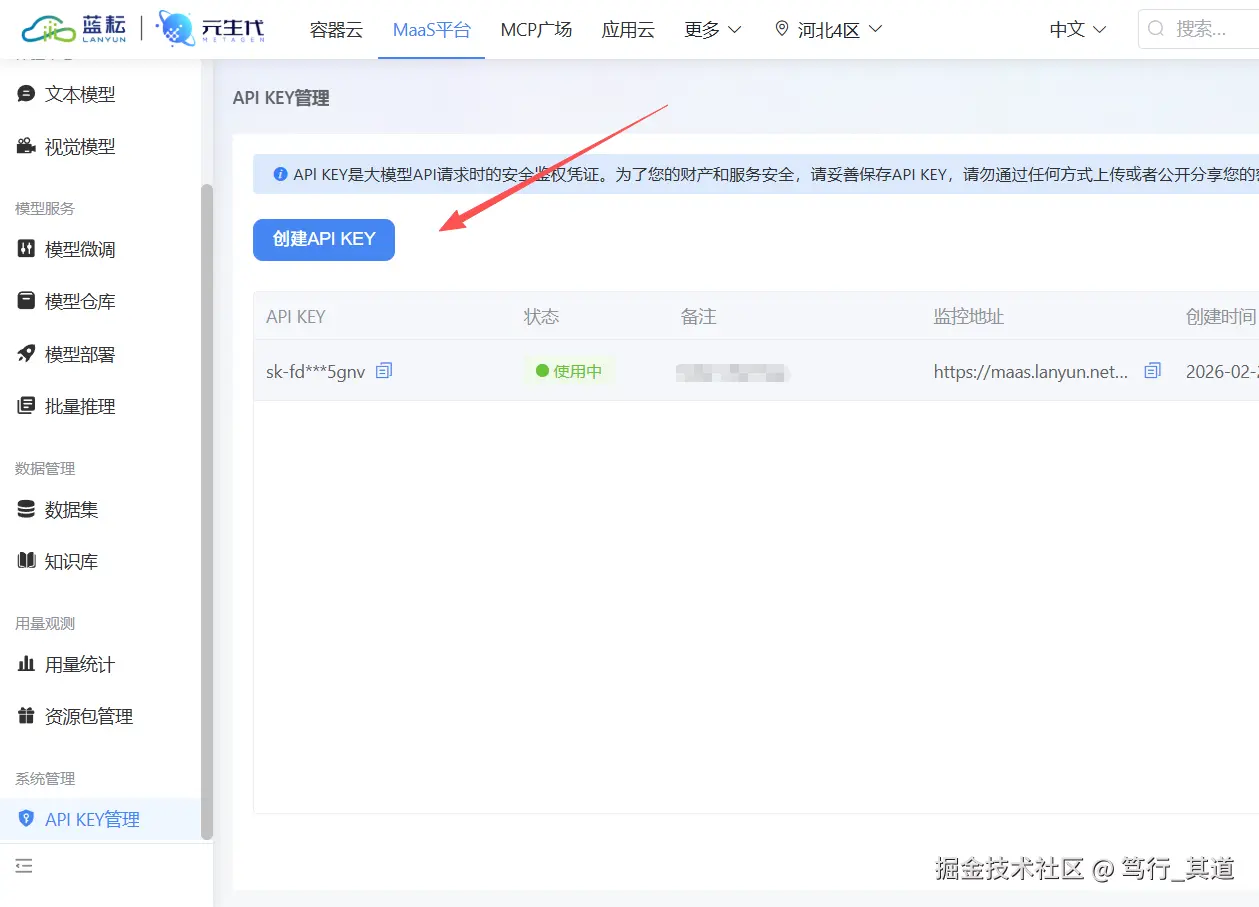Switch to the MCP广场 tab
Screen dimensions: 1259x907
536,30
